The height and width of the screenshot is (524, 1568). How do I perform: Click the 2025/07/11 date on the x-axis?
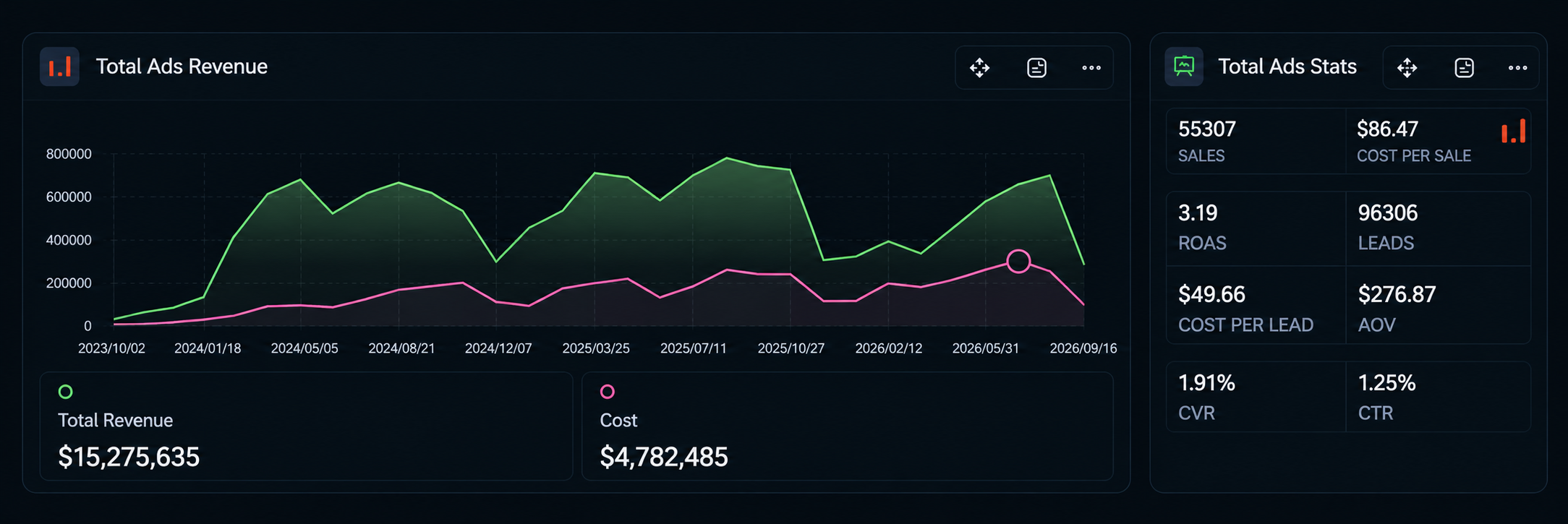pos(694,348)
